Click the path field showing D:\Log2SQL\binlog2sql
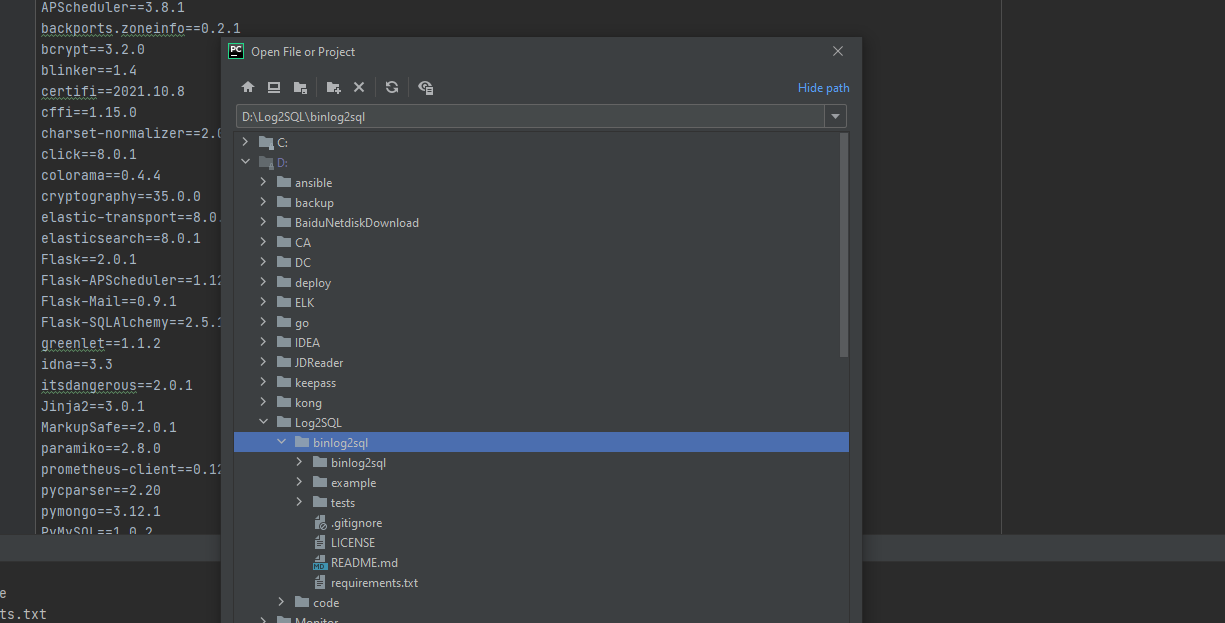 [x=530, y=116]
